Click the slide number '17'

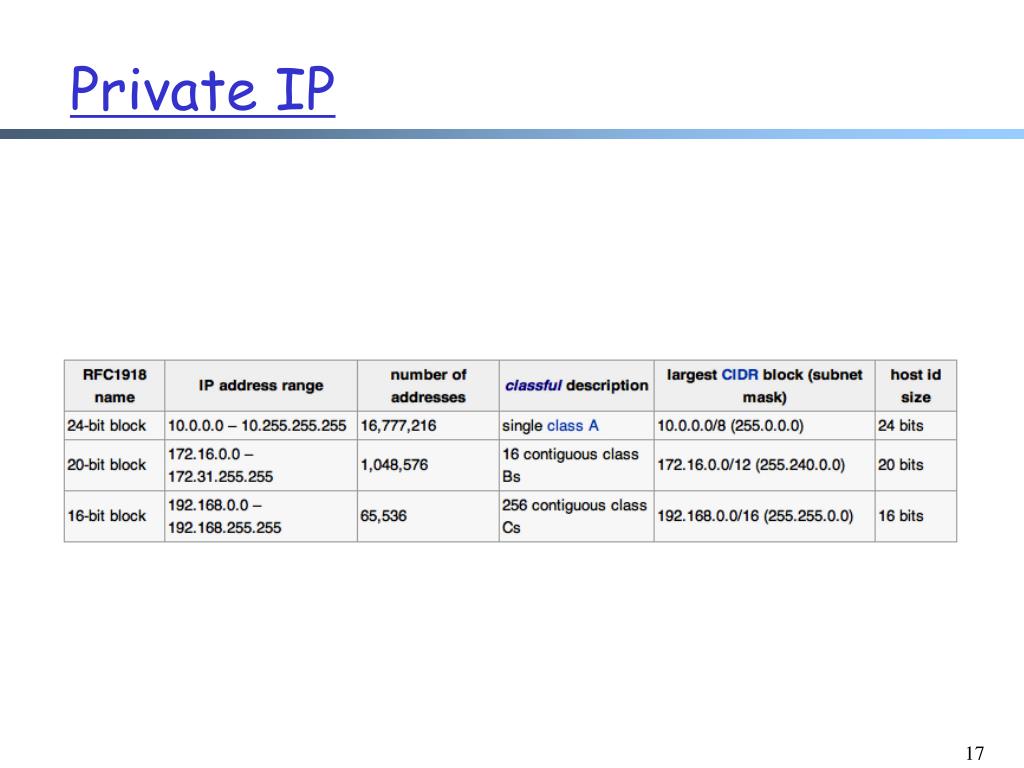[x=974, y=753]
